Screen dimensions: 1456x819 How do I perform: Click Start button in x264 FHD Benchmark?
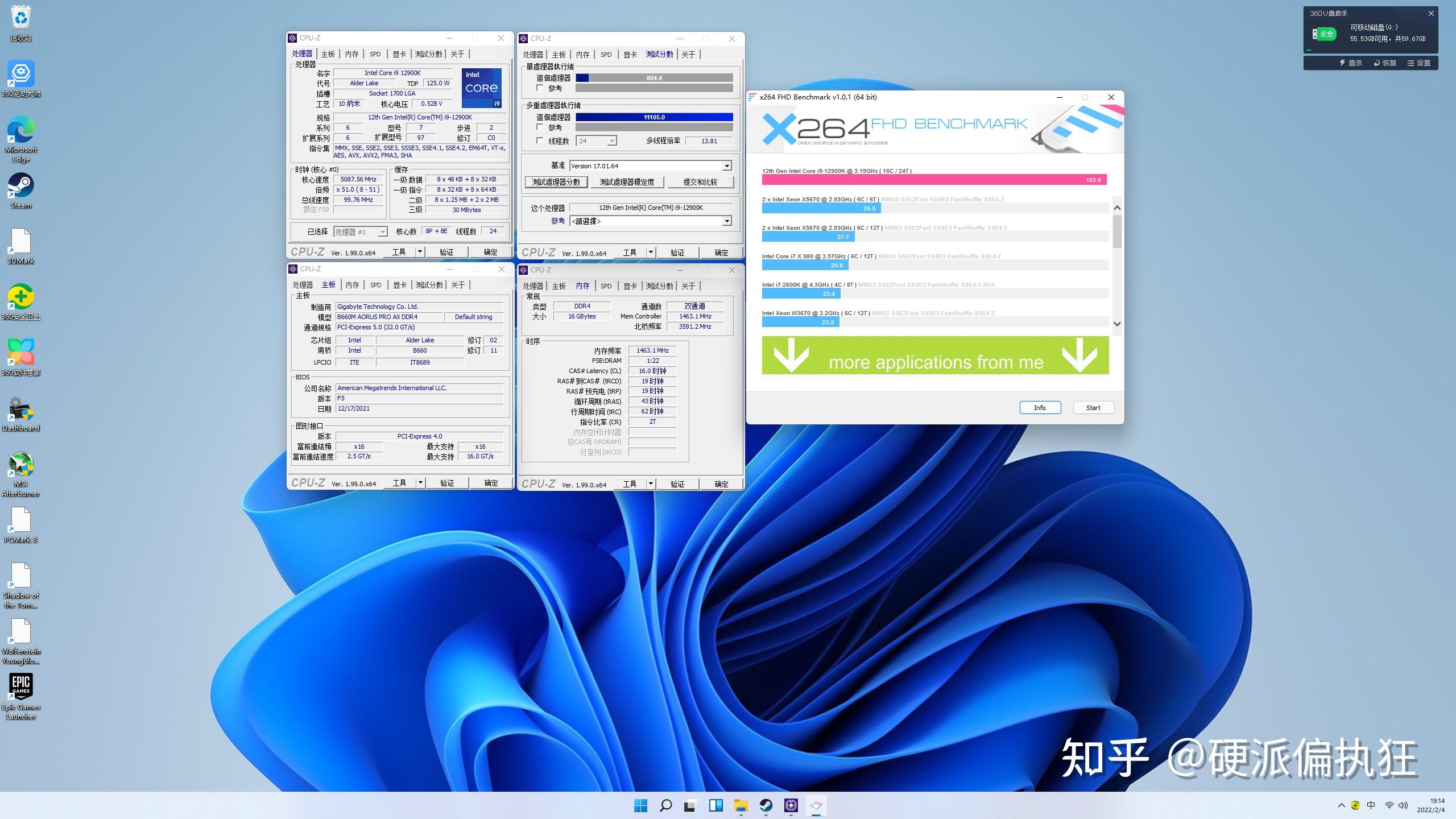1092,407
